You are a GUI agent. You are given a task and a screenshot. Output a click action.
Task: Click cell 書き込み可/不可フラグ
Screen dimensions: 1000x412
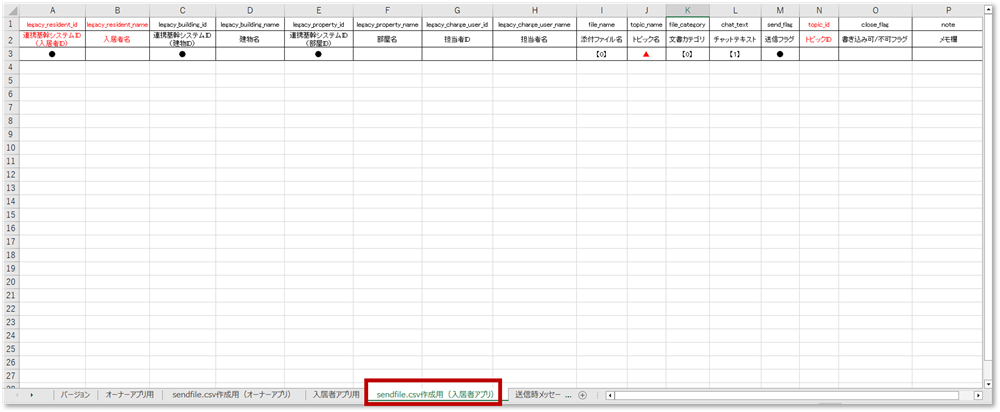875,39
